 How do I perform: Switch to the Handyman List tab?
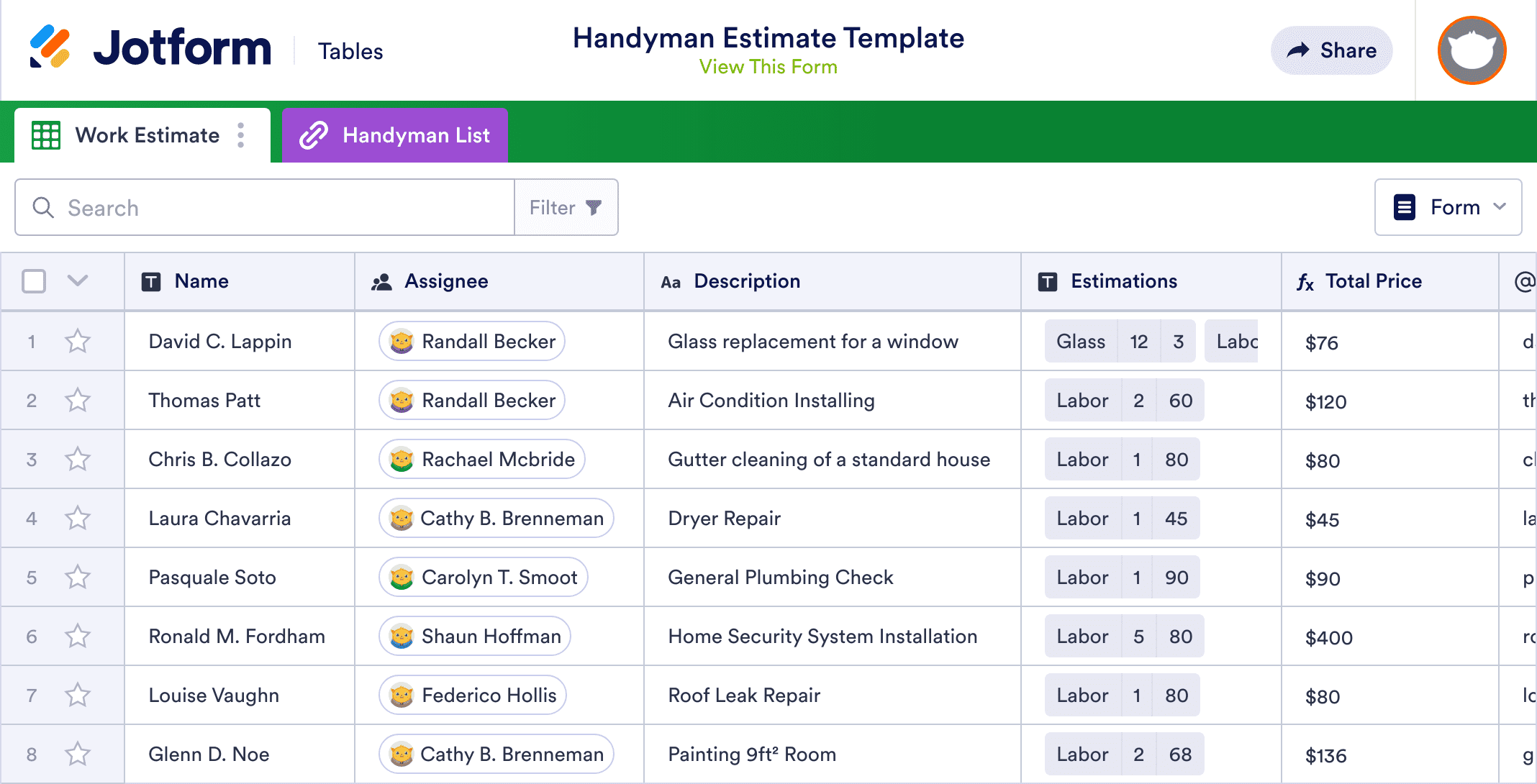click(x=395, y=135)
